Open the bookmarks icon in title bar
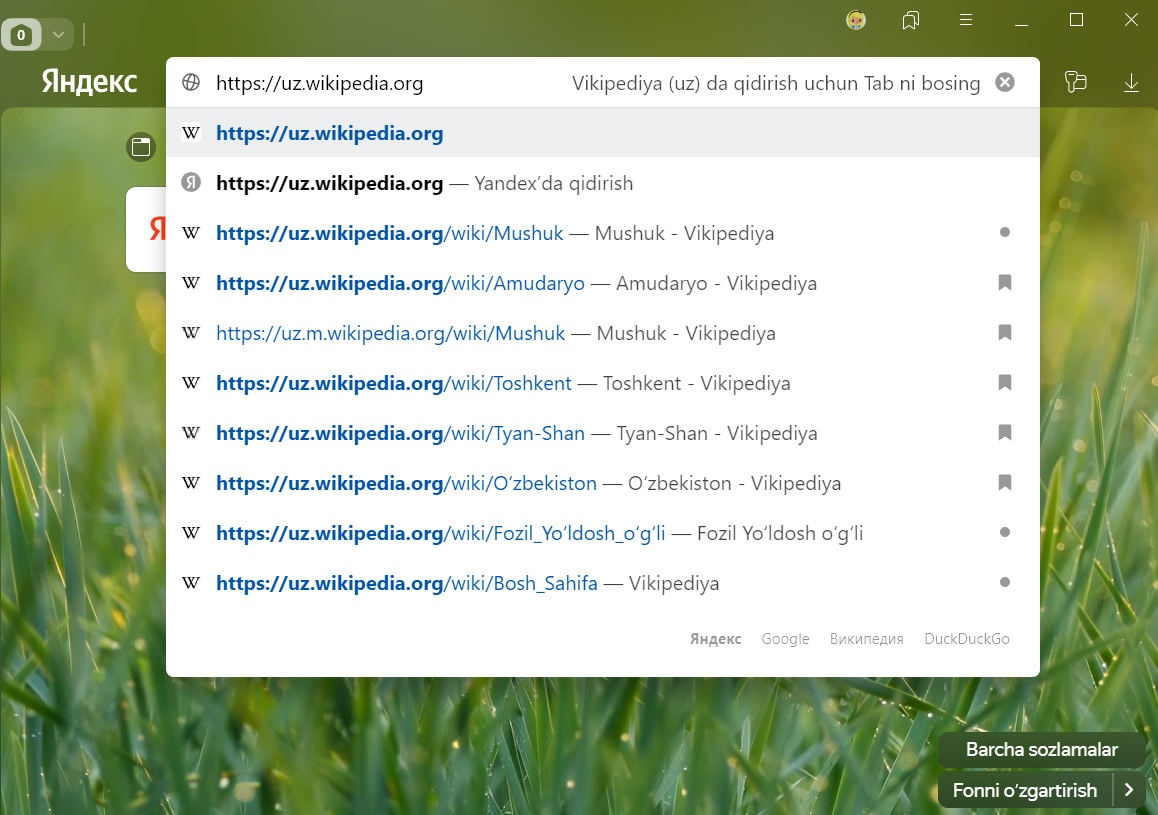This screenshot has height=815, width=1158. point(910,20)
